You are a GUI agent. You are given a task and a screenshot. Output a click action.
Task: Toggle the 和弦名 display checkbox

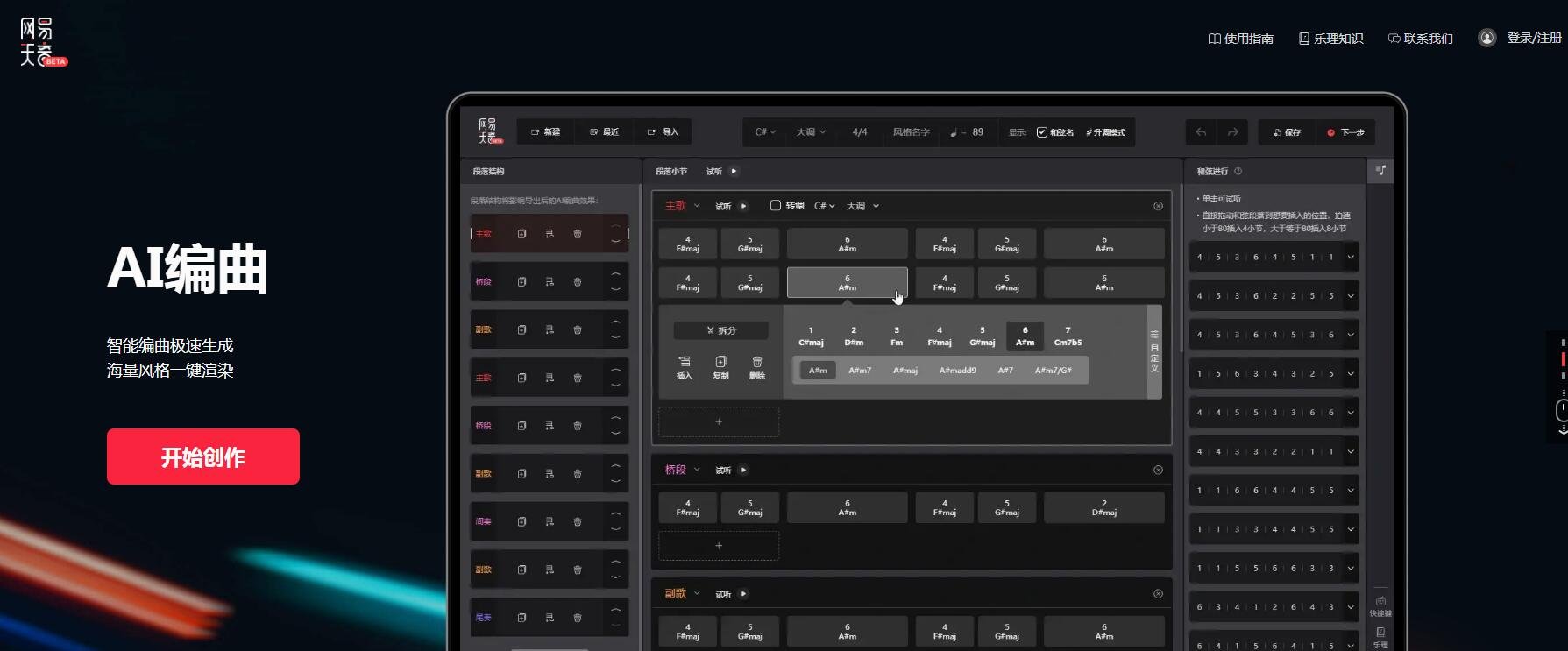1042,132
